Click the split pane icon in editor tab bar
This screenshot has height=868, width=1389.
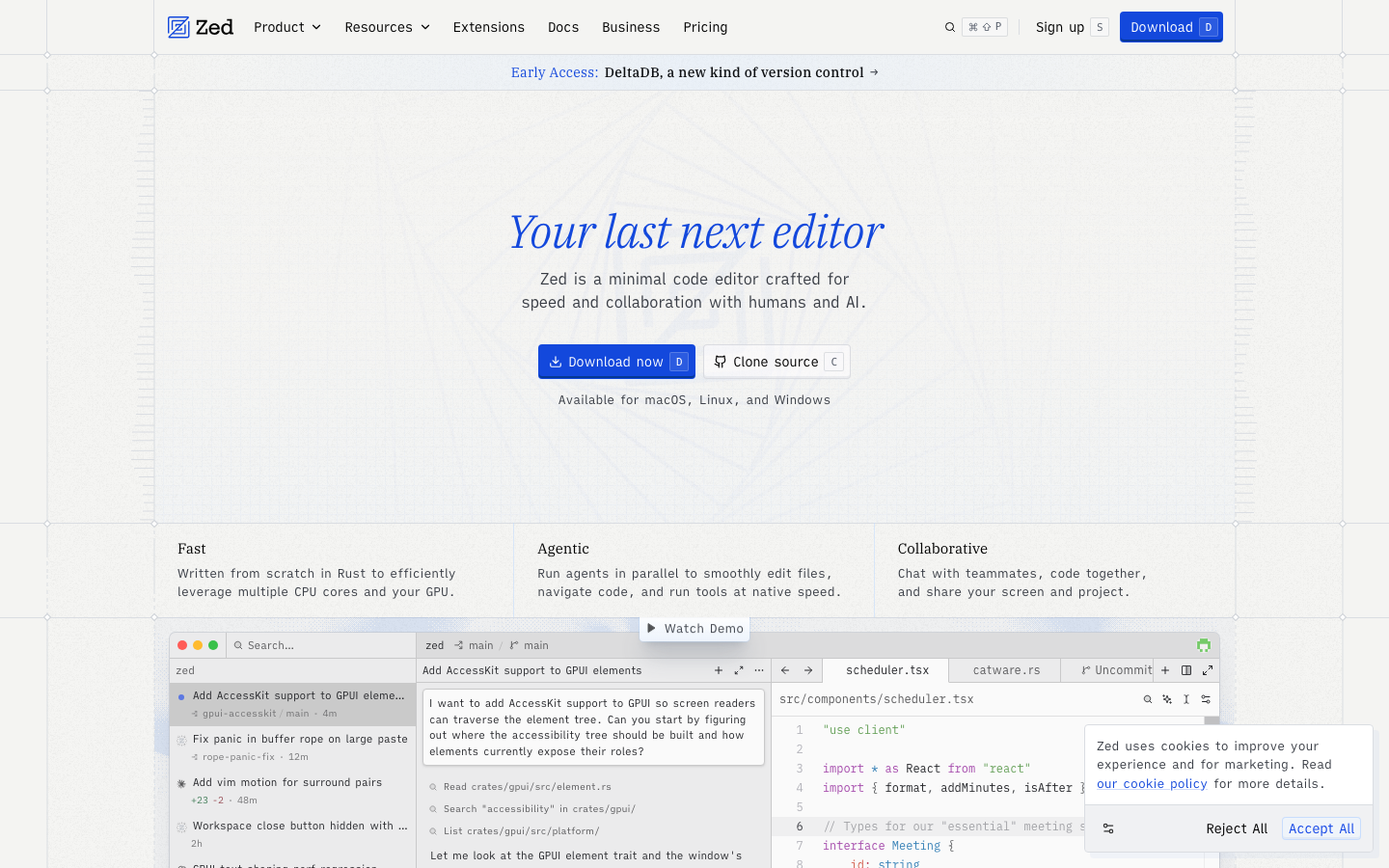click(1186, 670)
